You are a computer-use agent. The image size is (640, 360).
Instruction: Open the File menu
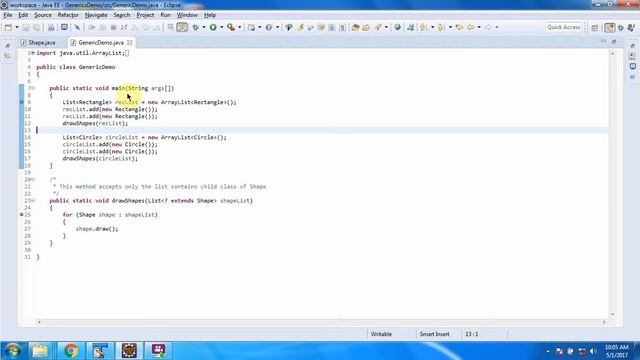click(x=8, y=15)
